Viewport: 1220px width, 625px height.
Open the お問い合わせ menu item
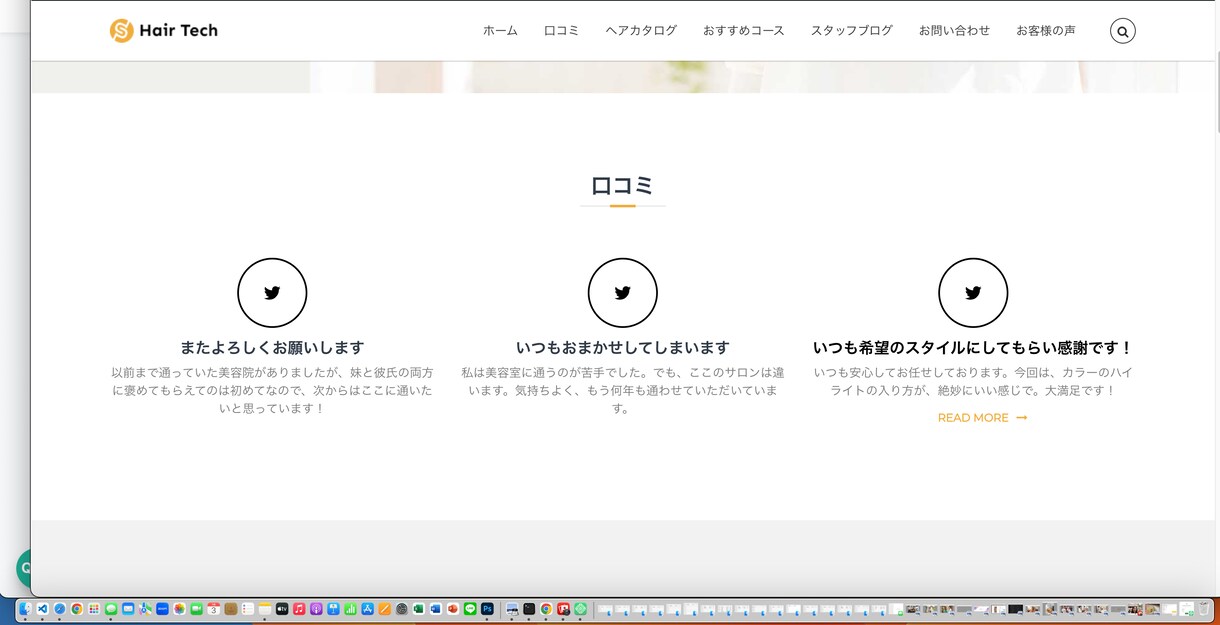954,31
